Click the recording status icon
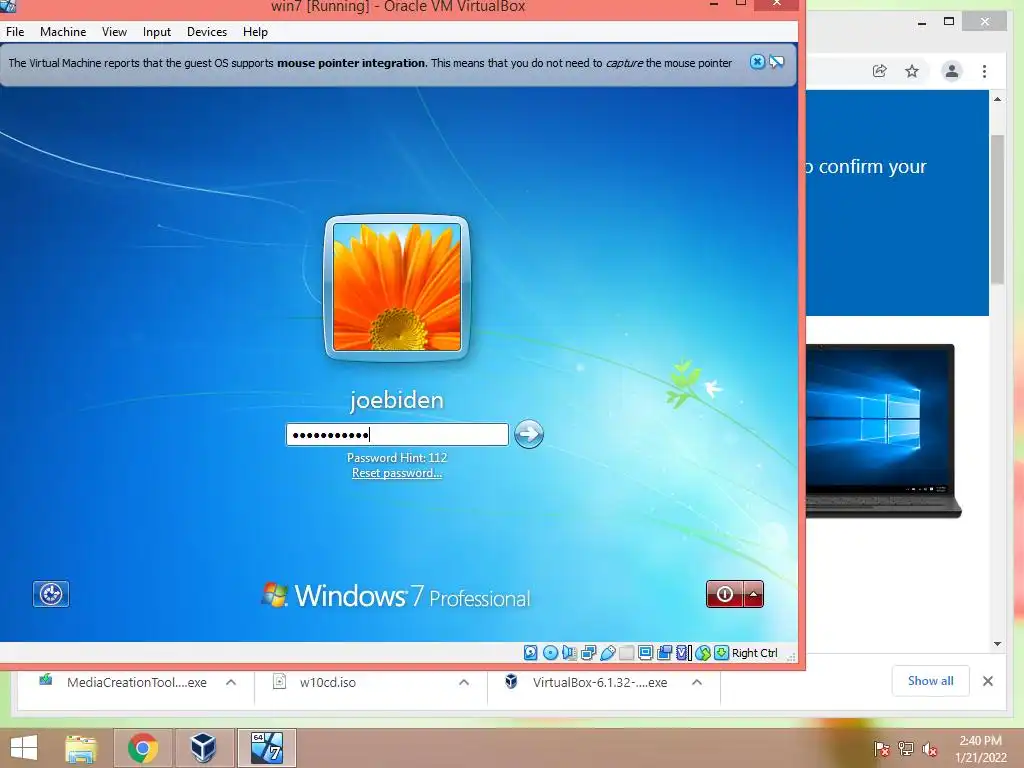 click(x=665, y=652)
